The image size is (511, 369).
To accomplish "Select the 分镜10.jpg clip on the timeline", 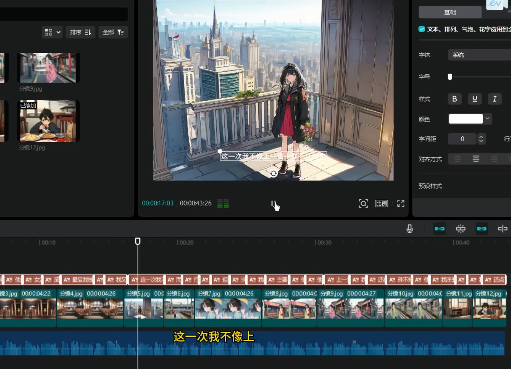I will click(x=414, y=308).
